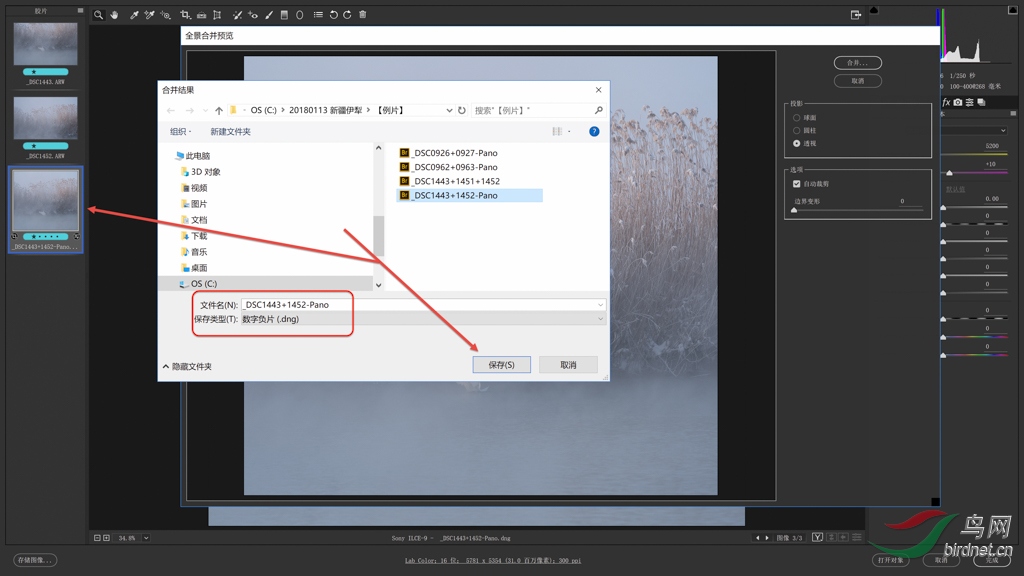This screenshot has width=1024, height=576.
Task: Open the 组织 menu in save dialog
Action: coord(181,132)
